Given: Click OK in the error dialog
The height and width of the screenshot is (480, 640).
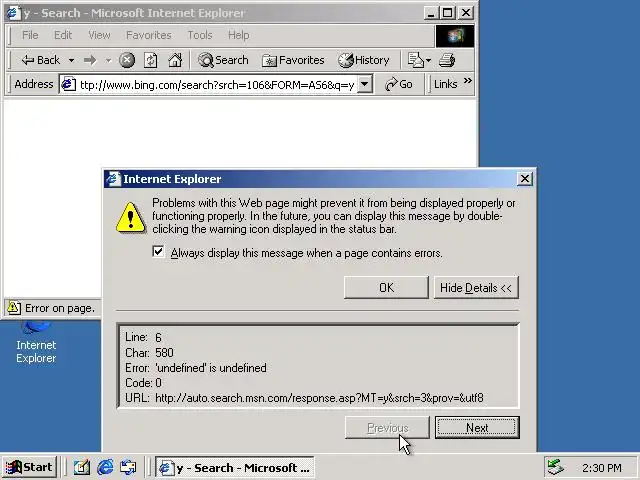Looking at the screenshot, I should click(386, 288).
